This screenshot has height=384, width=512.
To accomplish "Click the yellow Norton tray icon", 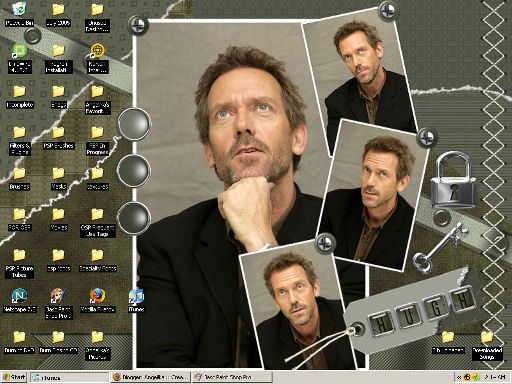I will (467, 377).
